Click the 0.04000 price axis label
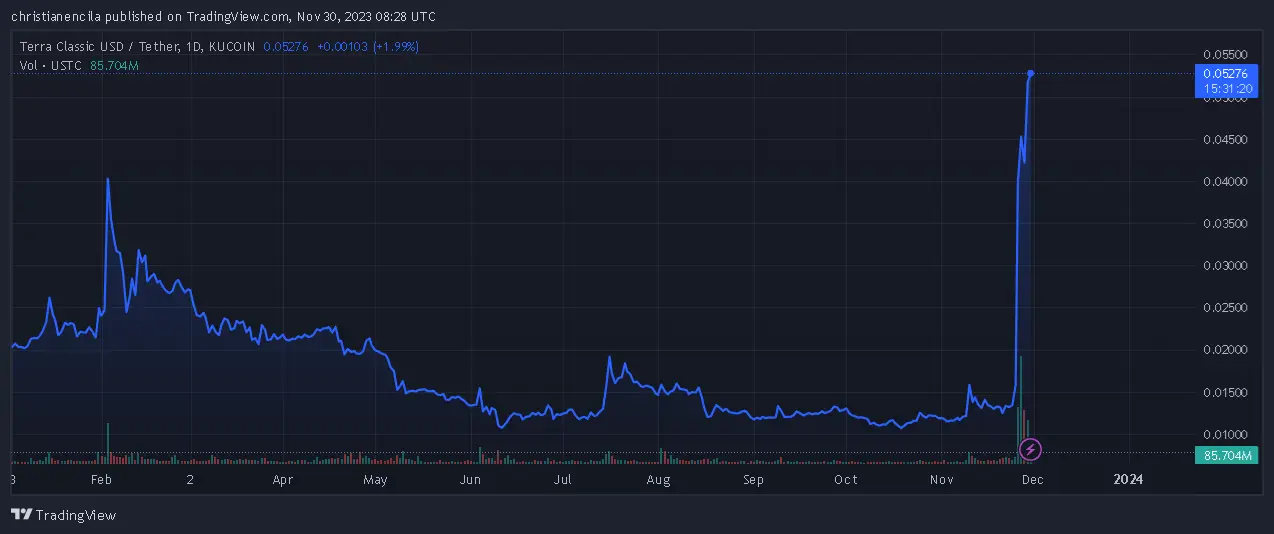 1224,182
